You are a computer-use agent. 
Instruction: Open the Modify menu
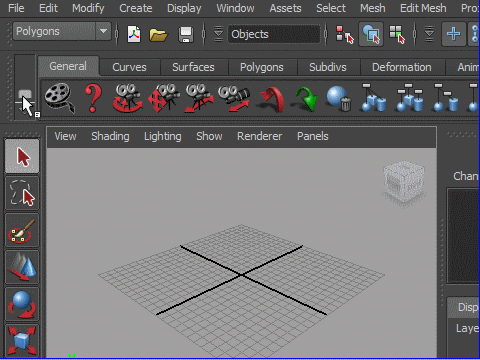point(88,8)
